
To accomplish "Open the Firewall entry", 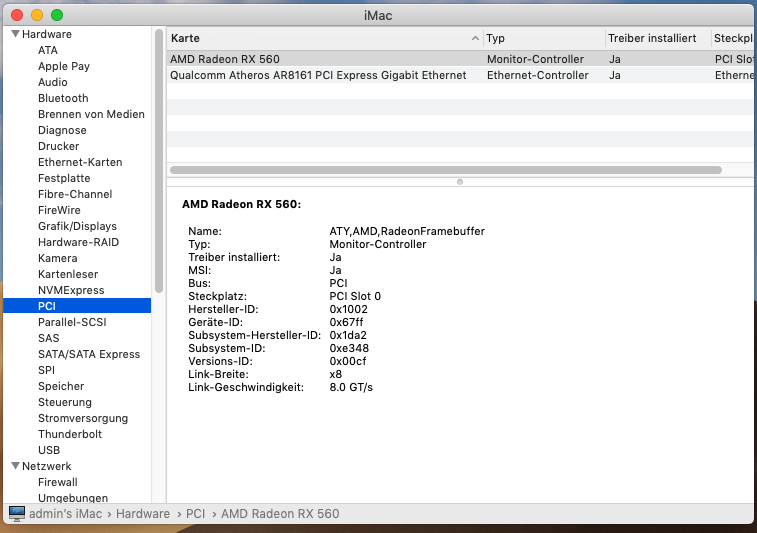I will (57, 482).
